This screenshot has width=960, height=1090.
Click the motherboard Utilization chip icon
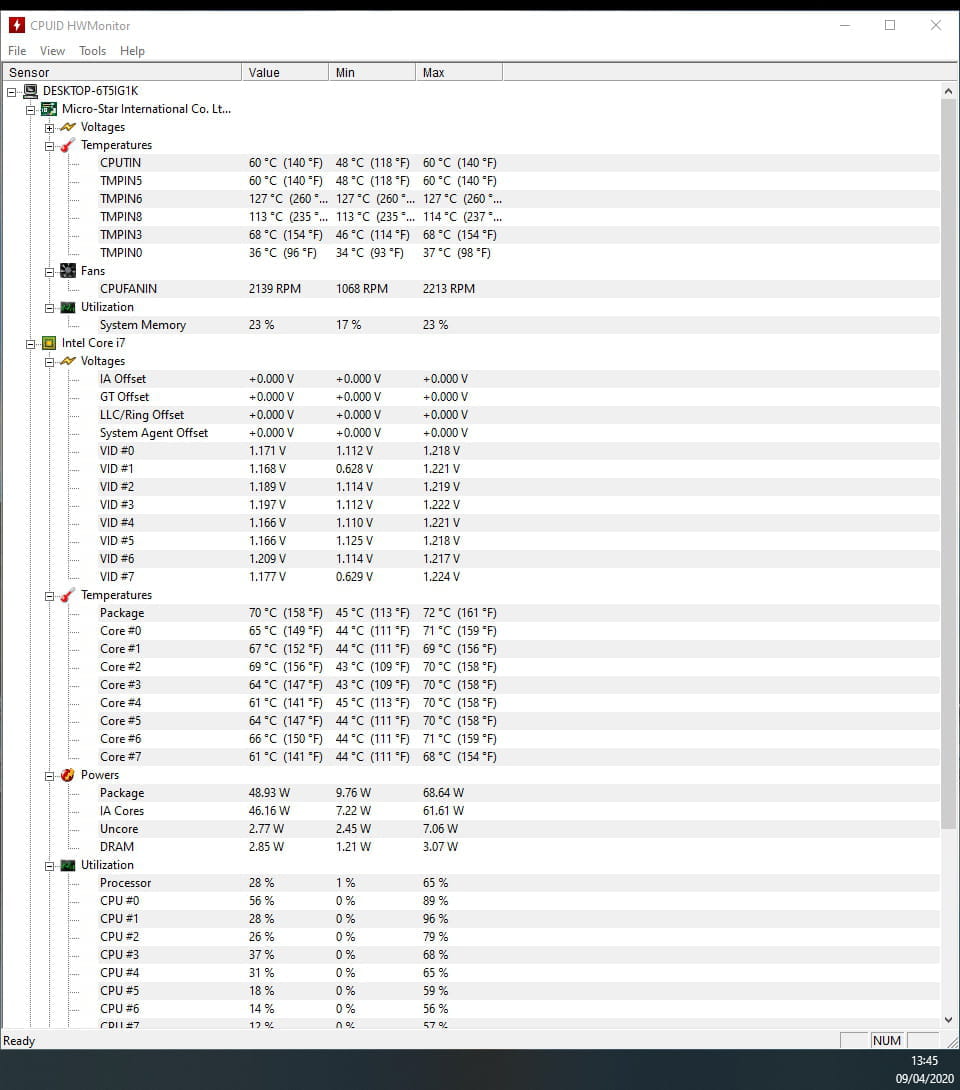click(x=67, y=307)
